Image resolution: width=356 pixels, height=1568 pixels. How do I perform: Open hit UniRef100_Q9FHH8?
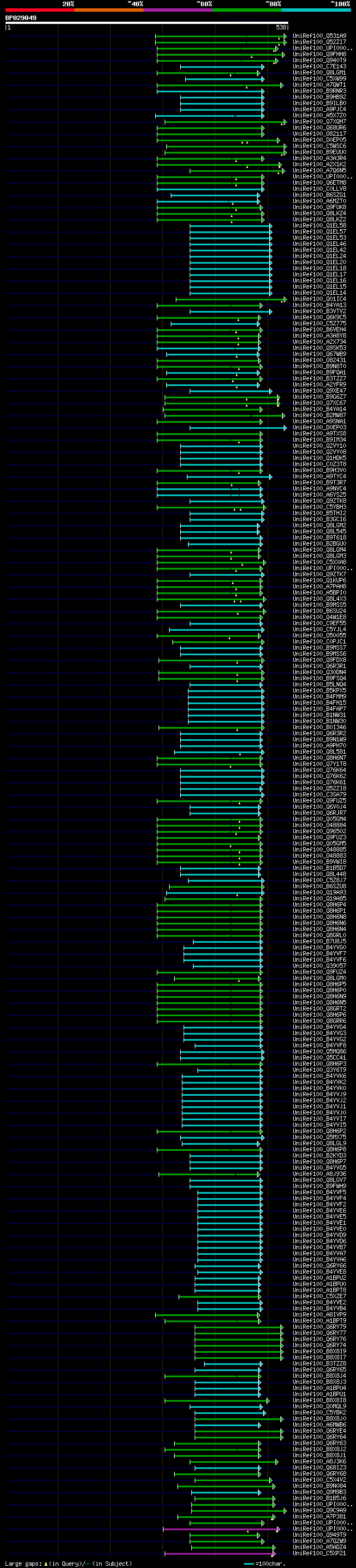pos(319,54)
